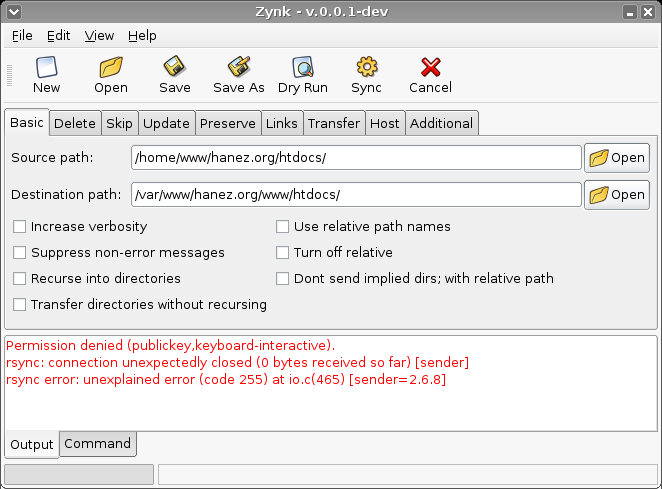
Task: Click the New toolbar icon
Action: [x=46, y=67]
